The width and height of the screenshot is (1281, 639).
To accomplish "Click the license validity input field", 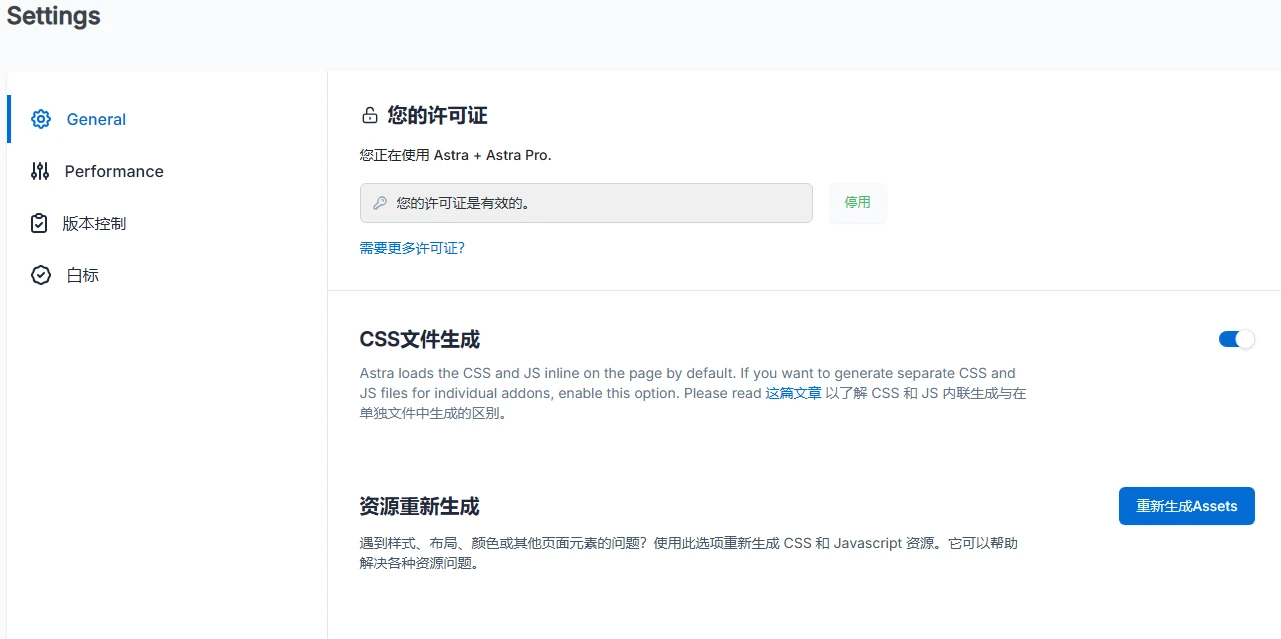I will tap(585, 202).
